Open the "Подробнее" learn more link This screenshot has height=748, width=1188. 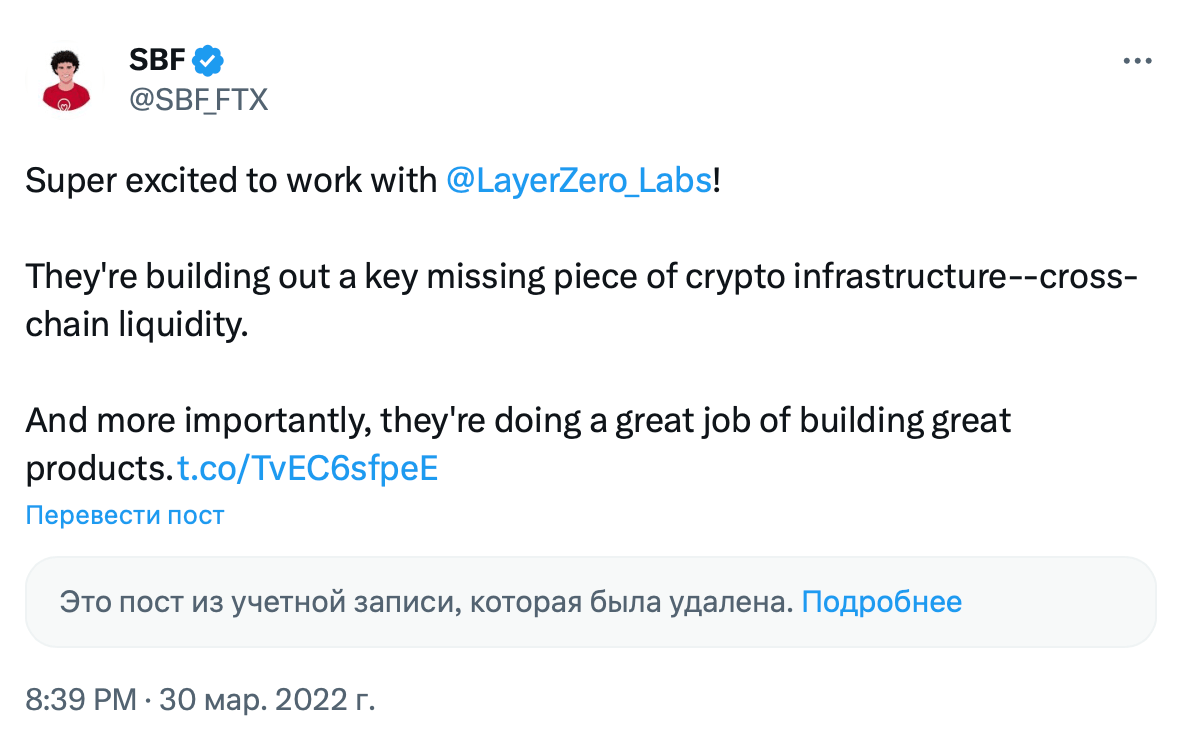(881, 602)
